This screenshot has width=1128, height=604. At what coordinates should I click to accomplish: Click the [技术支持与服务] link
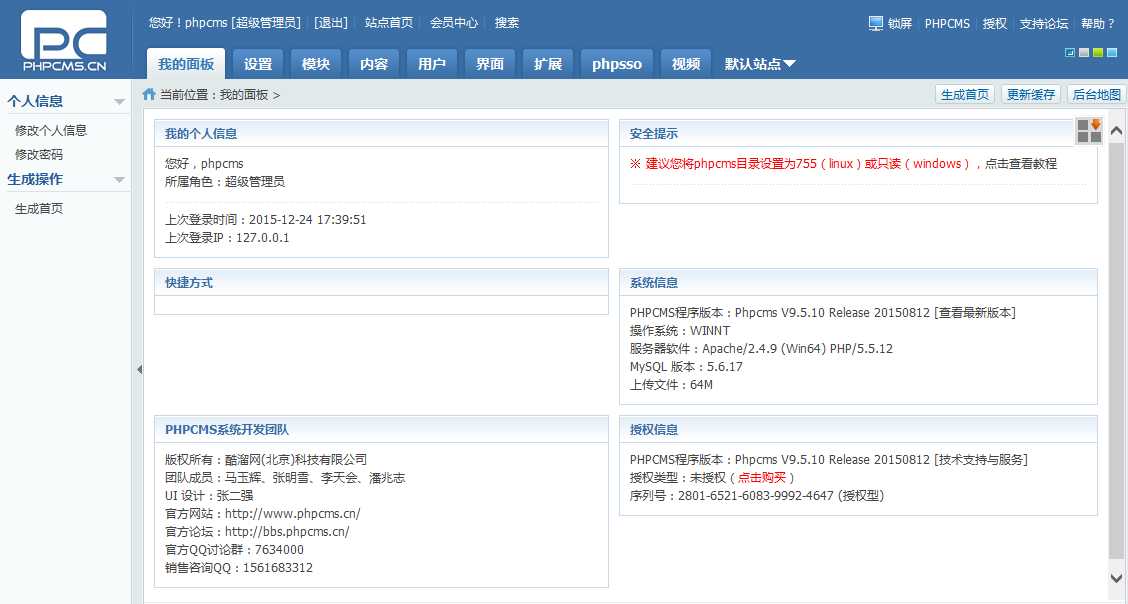(x=981, y=459)
